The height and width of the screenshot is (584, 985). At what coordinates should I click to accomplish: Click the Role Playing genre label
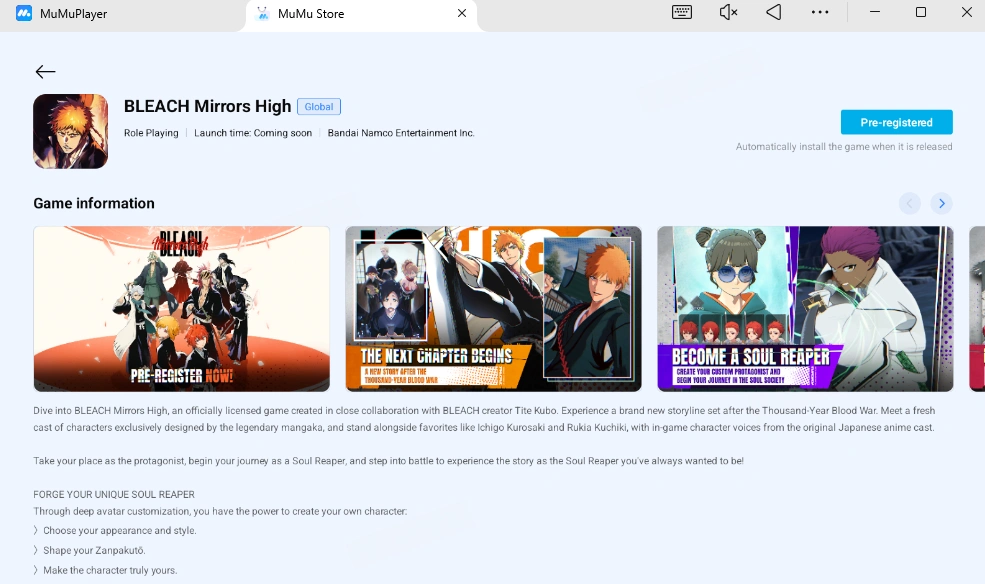pyautogui.click(x=151, y=133)
